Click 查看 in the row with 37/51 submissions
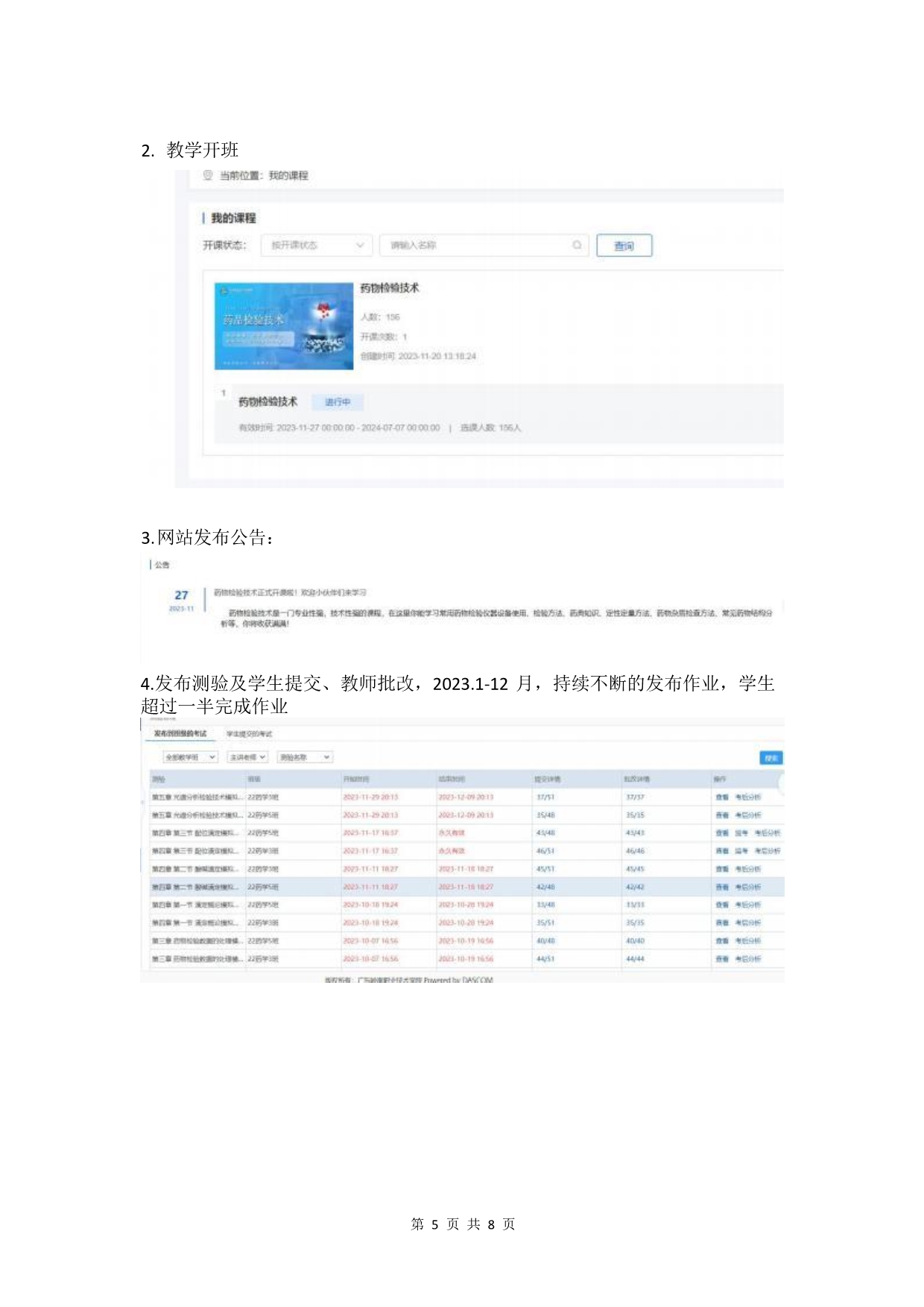 [x=721, y=797]
